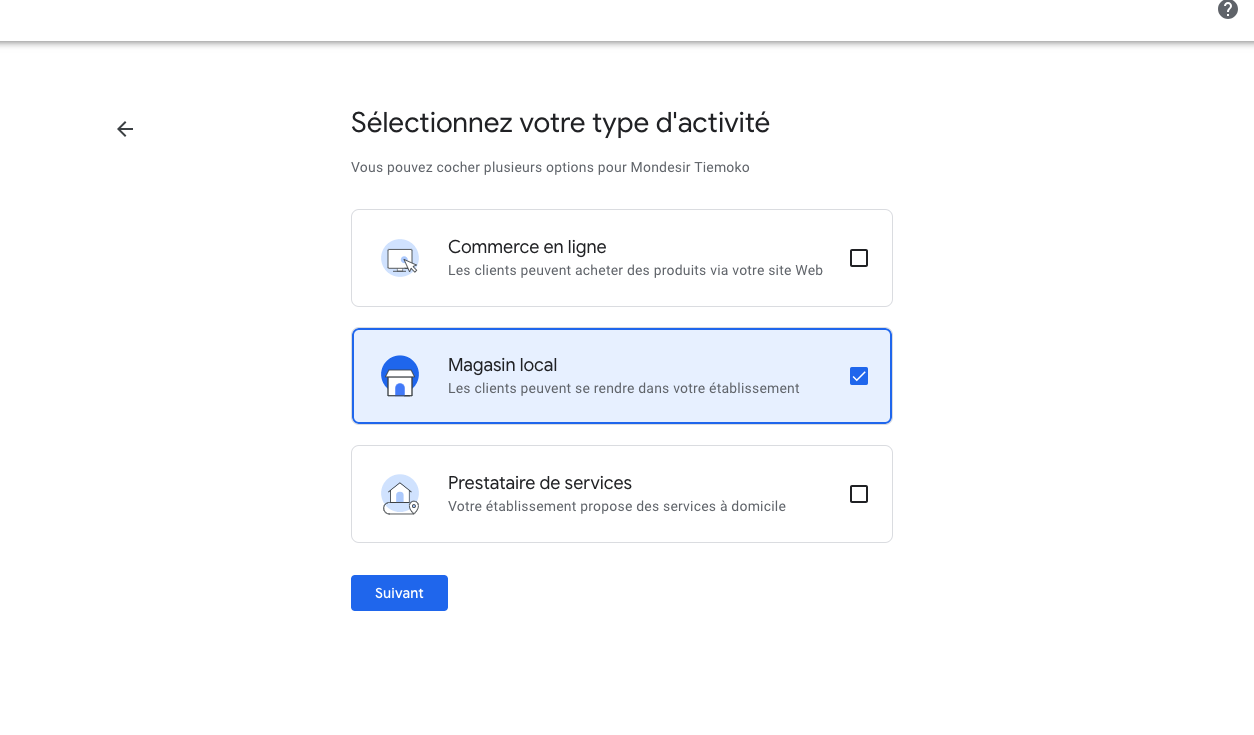Open the help icon in the top corner

[x=1227, y=9]
